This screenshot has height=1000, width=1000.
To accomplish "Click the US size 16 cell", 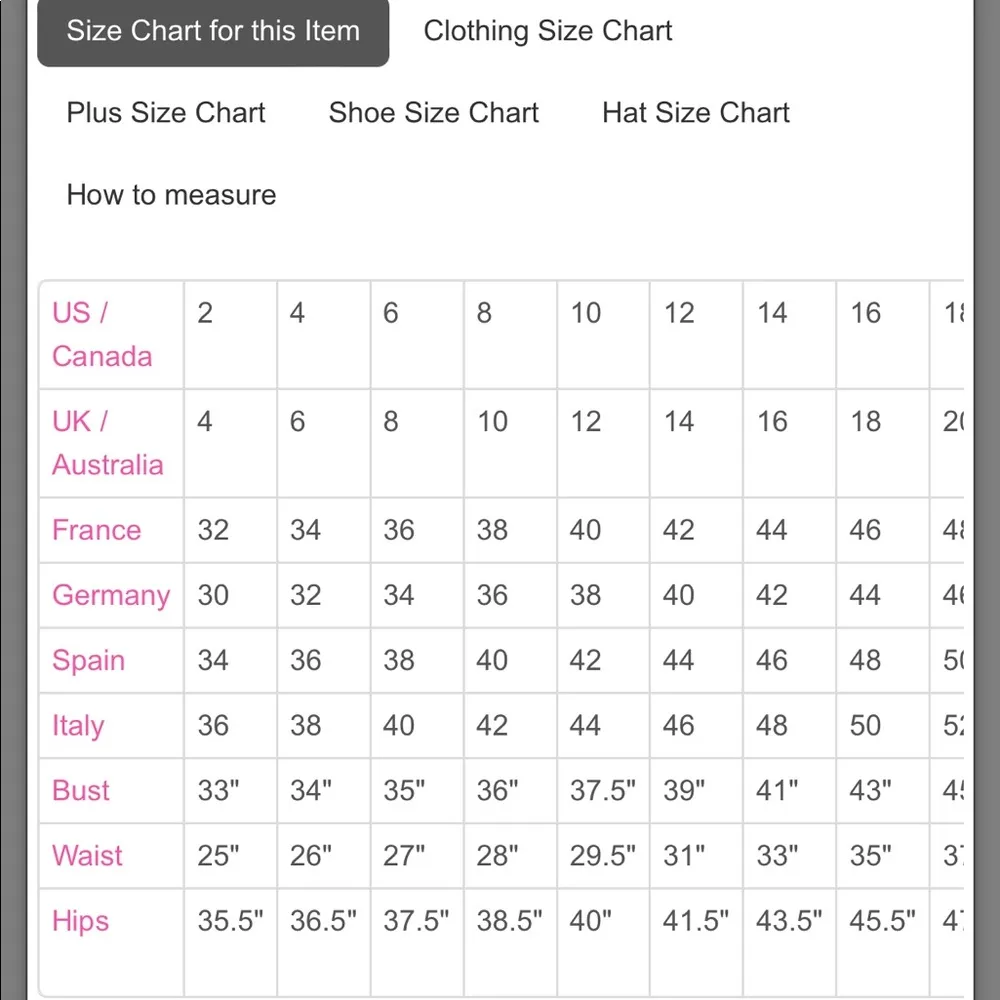I will coord(865,314).
